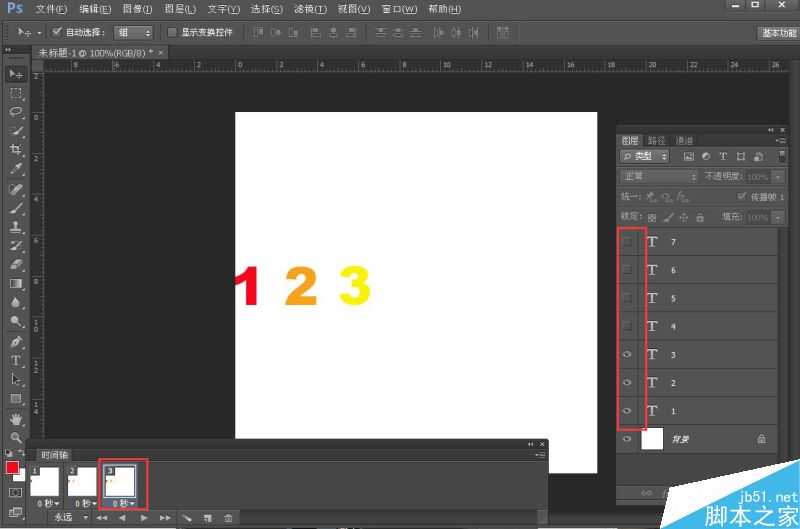Toggle Quick Mask mode icon
The height and width of the screenshot is (529, 800).
(16, 493)
